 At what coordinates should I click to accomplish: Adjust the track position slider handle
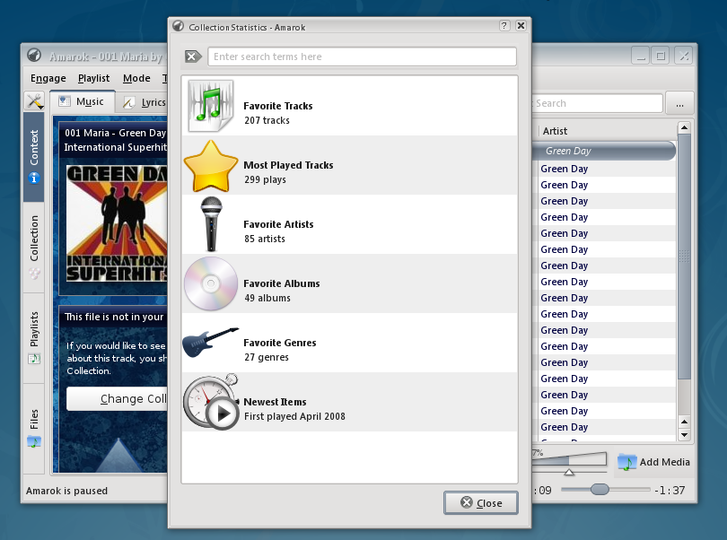coord(599,489)
